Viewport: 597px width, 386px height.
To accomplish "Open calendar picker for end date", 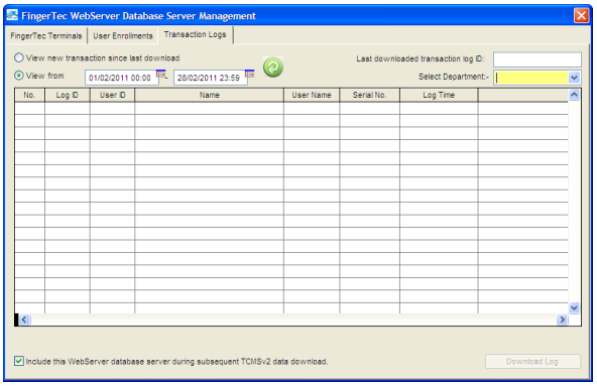I will [x=249, y=74].
